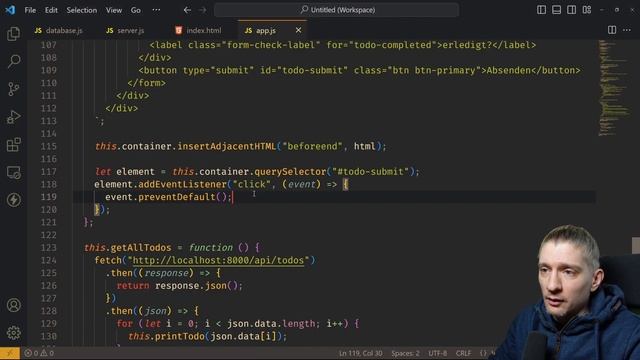Open the Extensions view
This screenshot has width=640, height=360.
tap(13, 144)
